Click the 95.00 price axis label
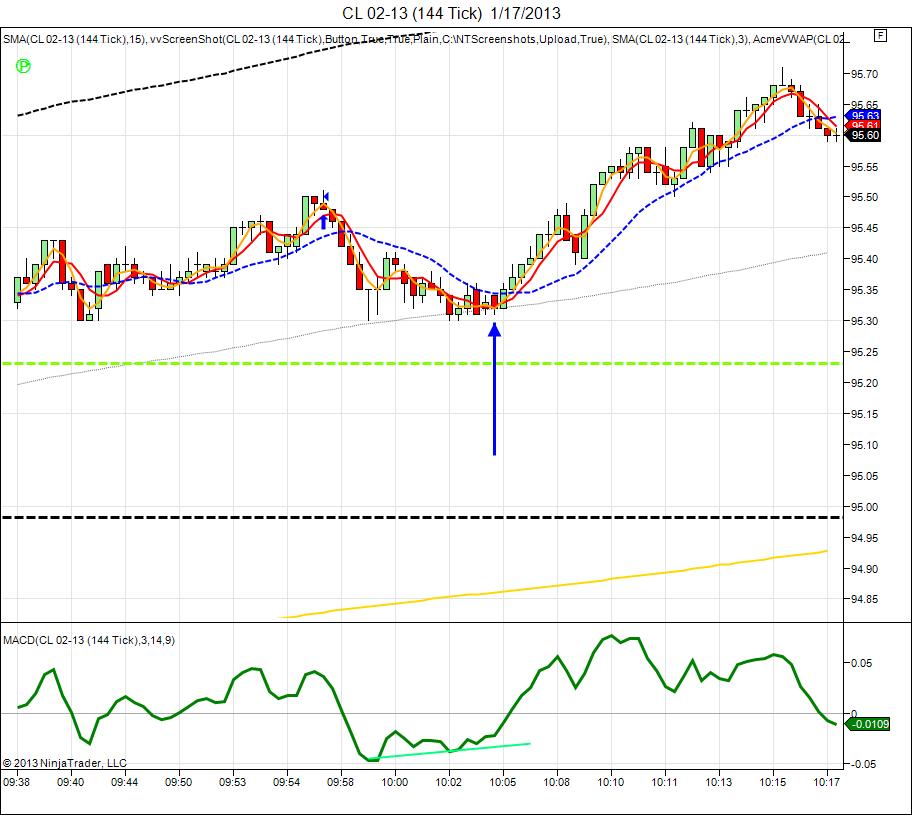 pos(864,507)
